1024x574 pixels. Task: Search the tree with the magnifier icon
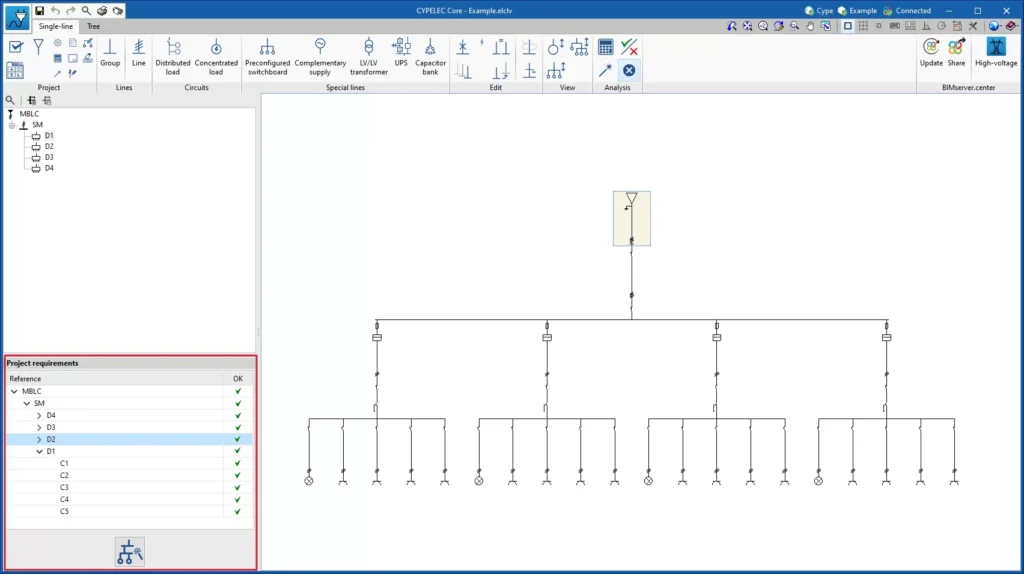point(10,100)
